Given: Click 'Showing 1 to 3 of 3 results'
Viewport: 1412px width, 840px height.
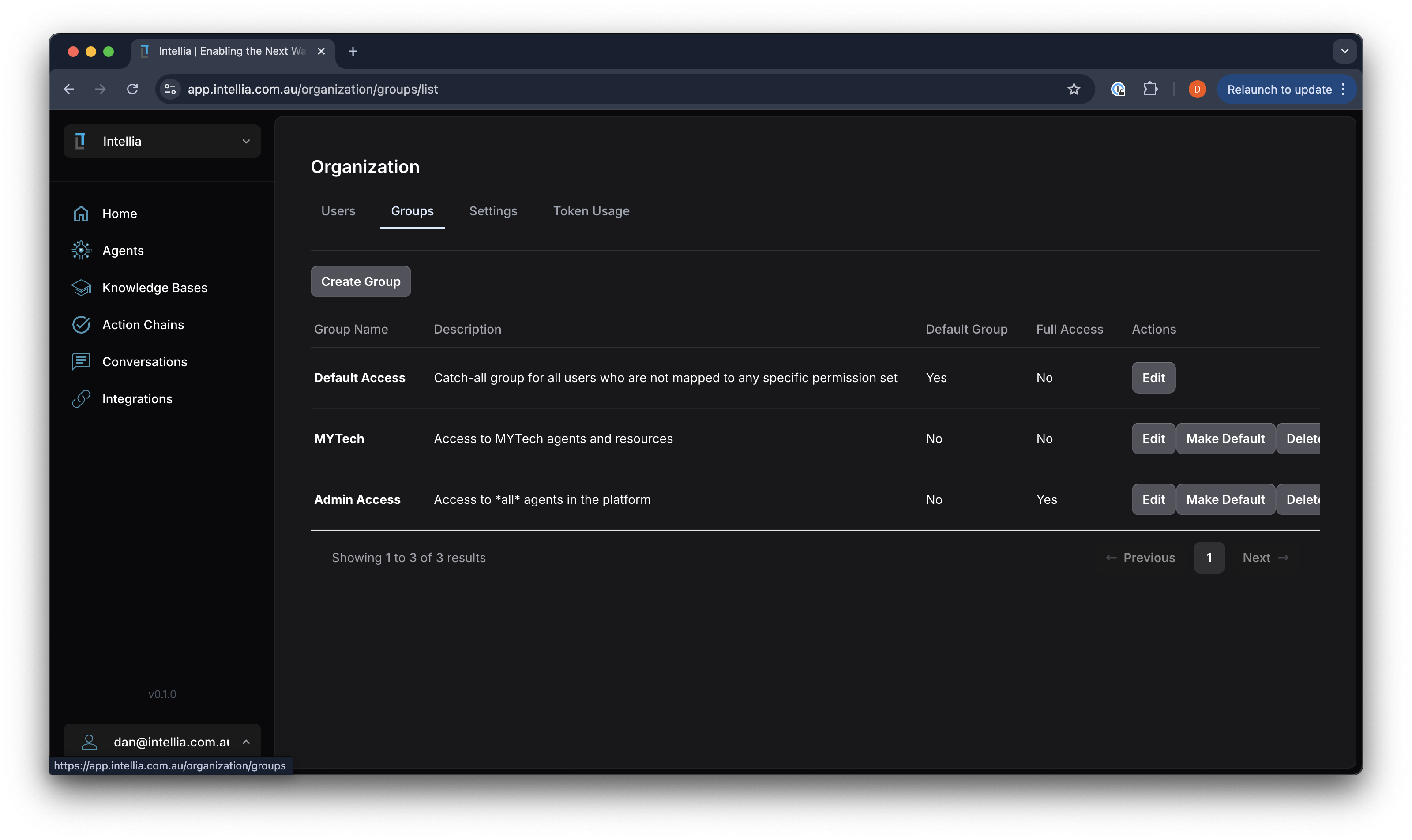Looking at the screenshot, I should (x=409, y=558).
